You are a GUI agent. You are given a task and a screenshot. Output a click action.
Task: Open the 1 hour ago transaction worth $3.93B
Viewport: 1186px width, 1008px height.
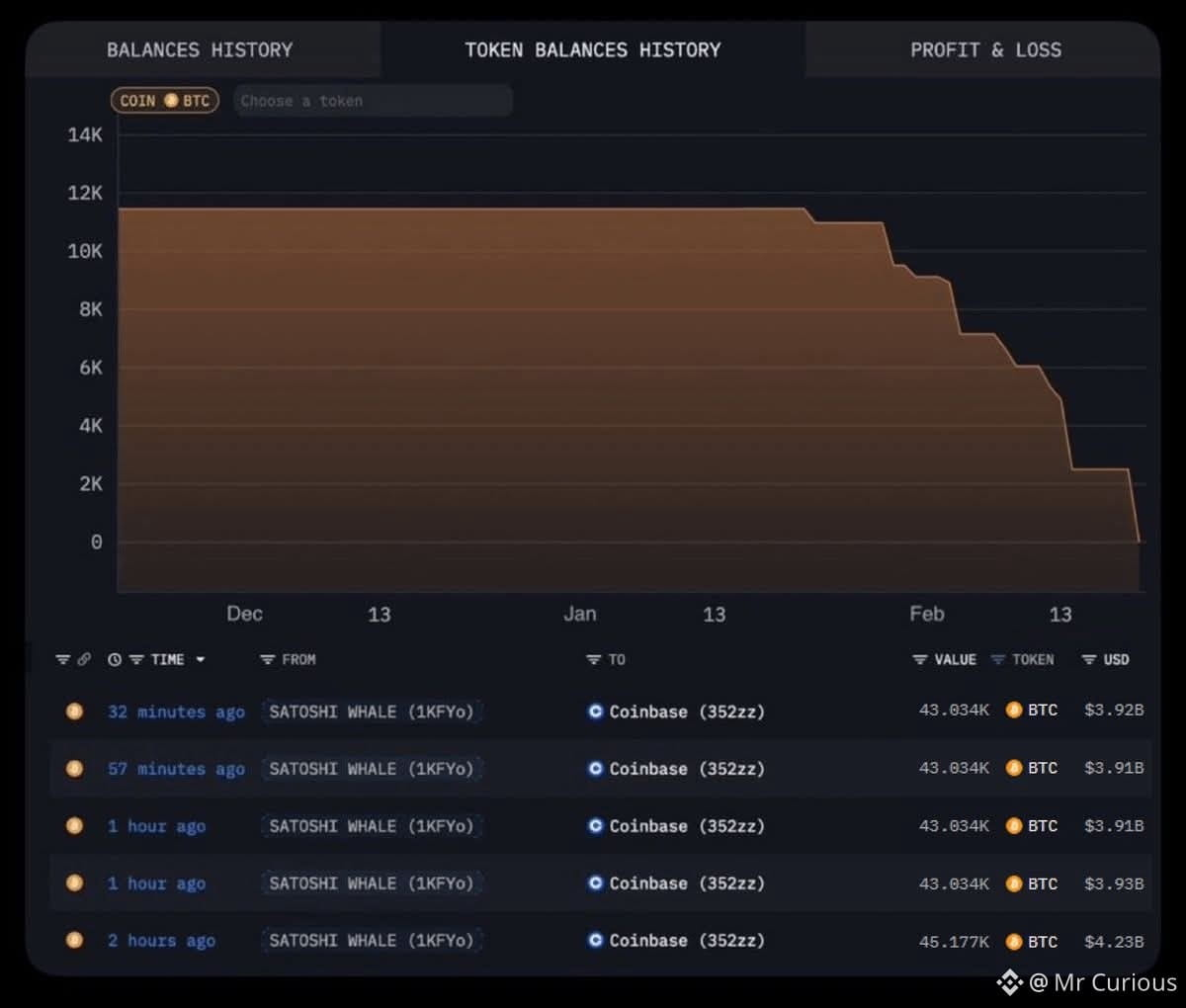coord(156,883)
